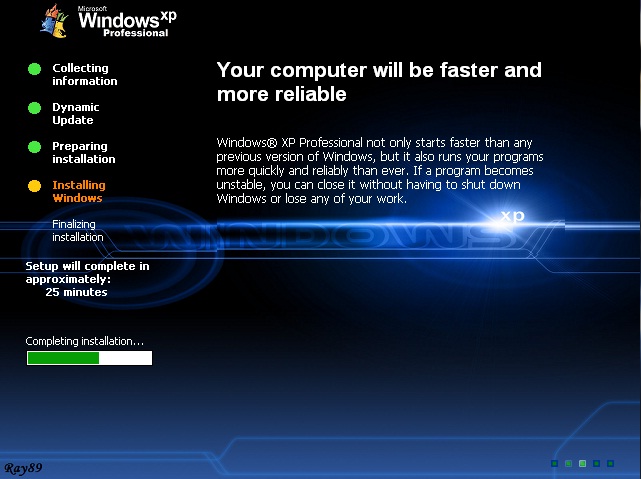Screen dimensions: 641x479
Task: Click the Completing installation progress bar
Action: pos(89,358)
